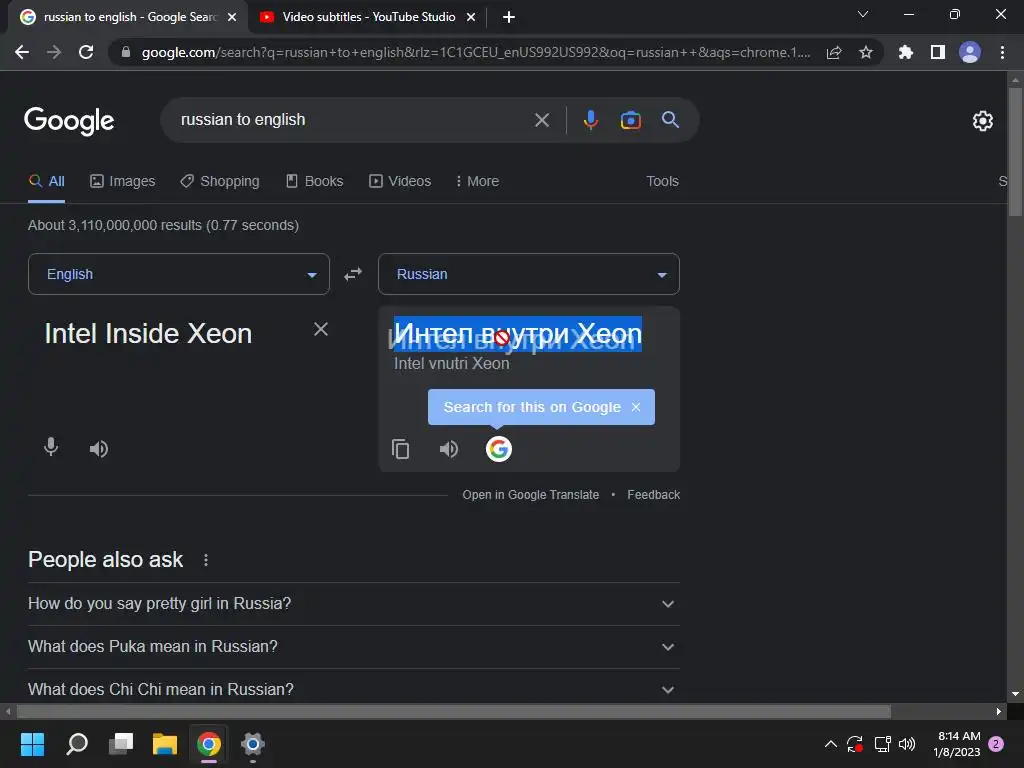Click the Google G search translation icon
Viewport: 1024px width, 768px height.
click(498, 449)
